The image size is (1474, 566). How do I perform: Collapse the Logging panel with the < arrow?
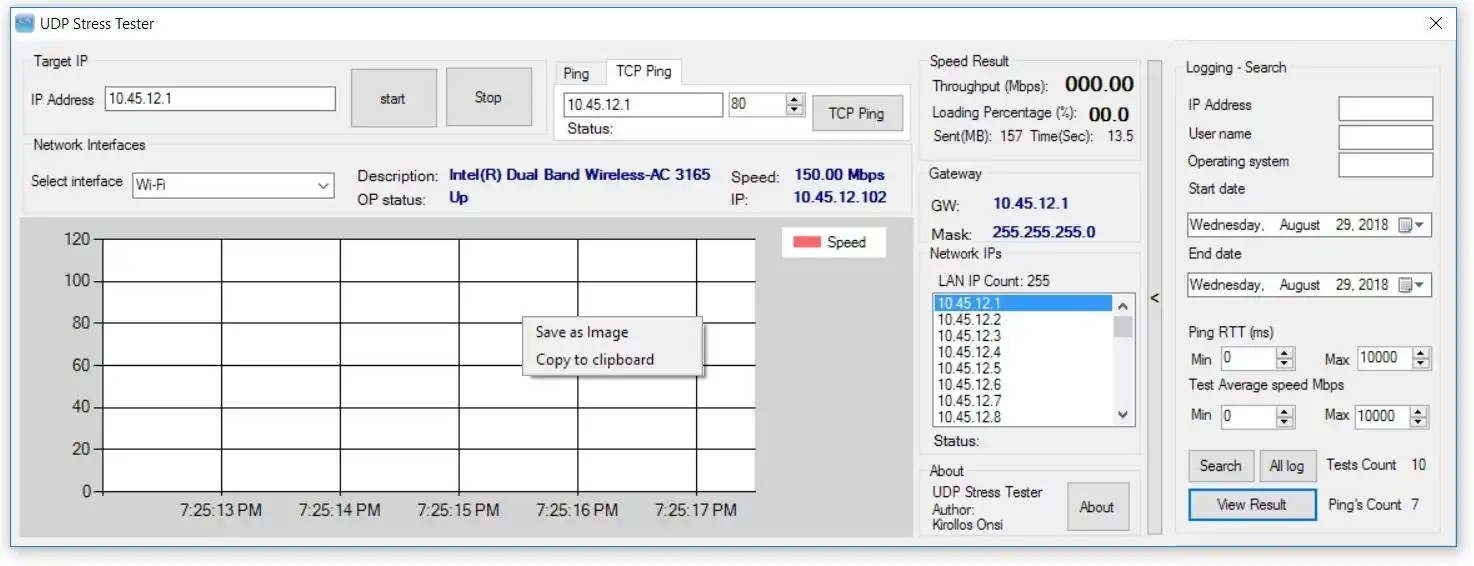(x=1155, y=298)
